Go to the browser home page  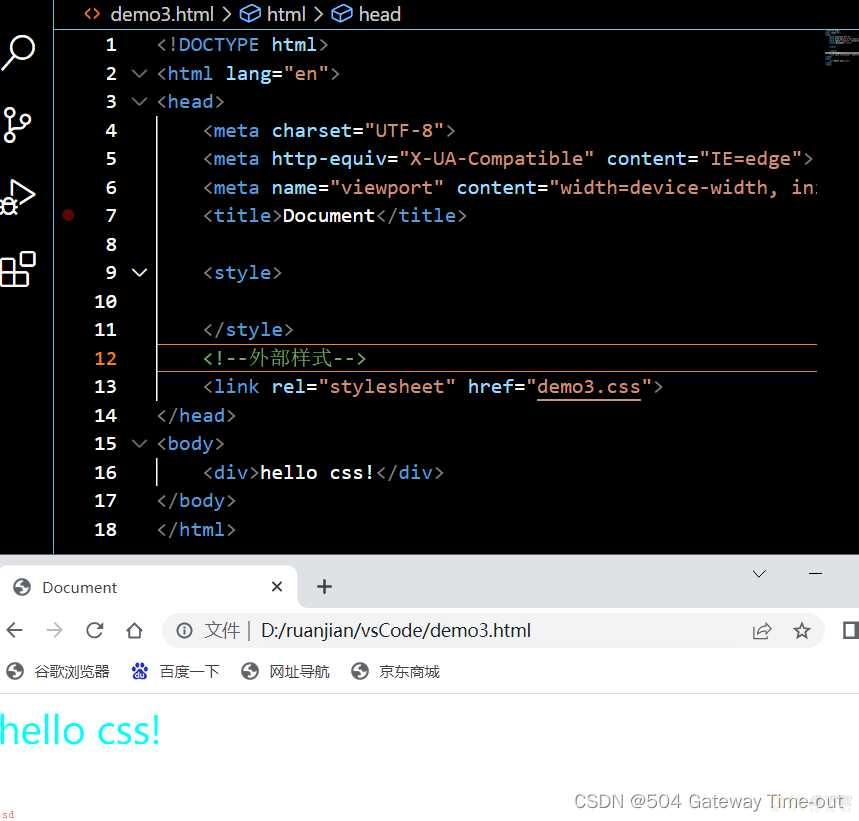(134, 630)
